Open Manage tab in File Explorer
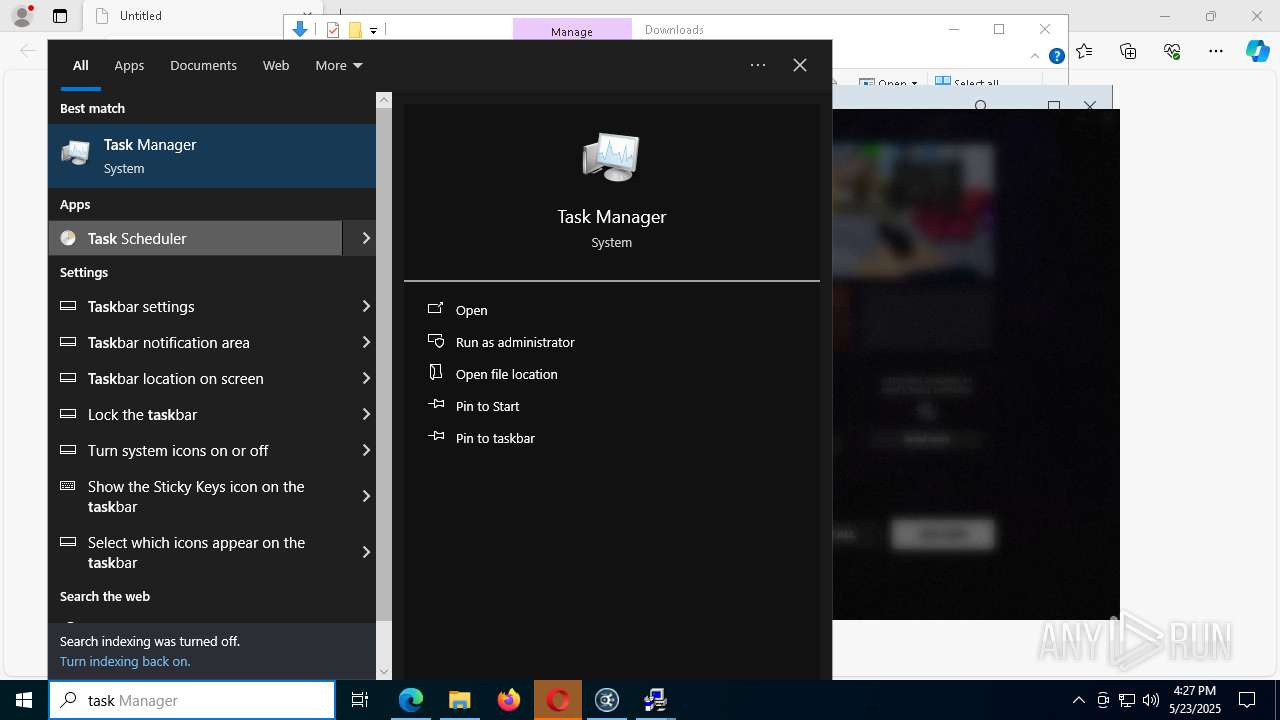The width and height of the screenshot is (1280, 720). (572, 31)
